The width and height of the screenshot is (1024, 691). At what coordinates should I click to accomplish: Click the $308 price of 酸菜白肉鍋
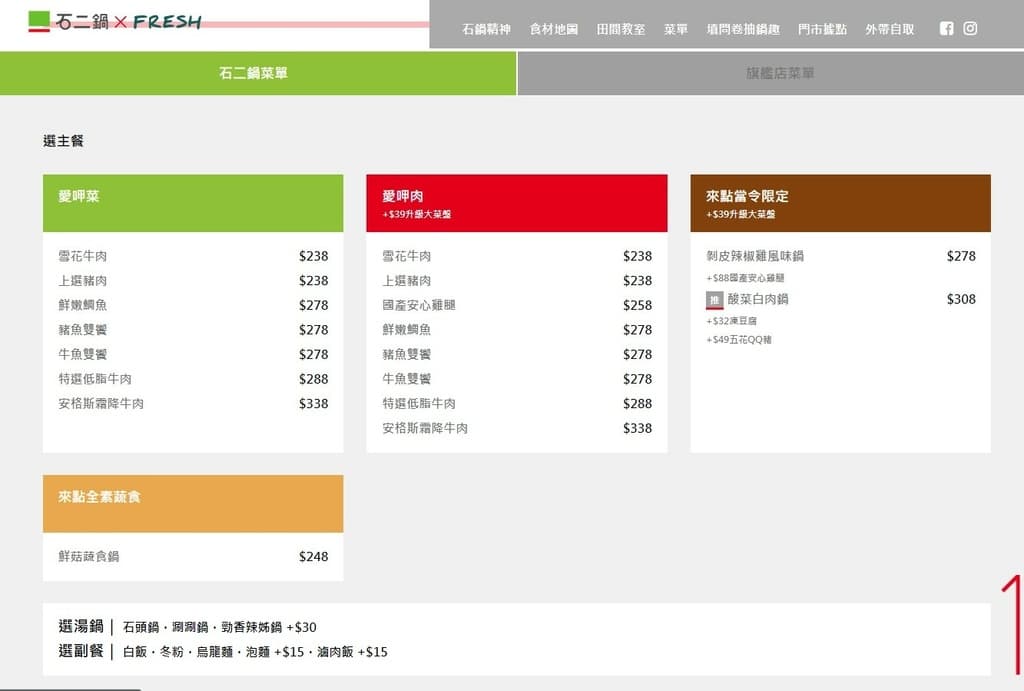click(x=961, y=299)
